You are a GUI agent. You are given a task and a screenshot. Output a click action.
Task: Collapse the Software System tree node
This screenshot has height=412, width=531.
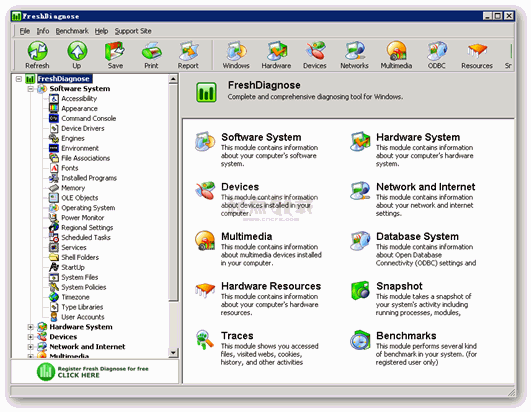tap(30, 89)
